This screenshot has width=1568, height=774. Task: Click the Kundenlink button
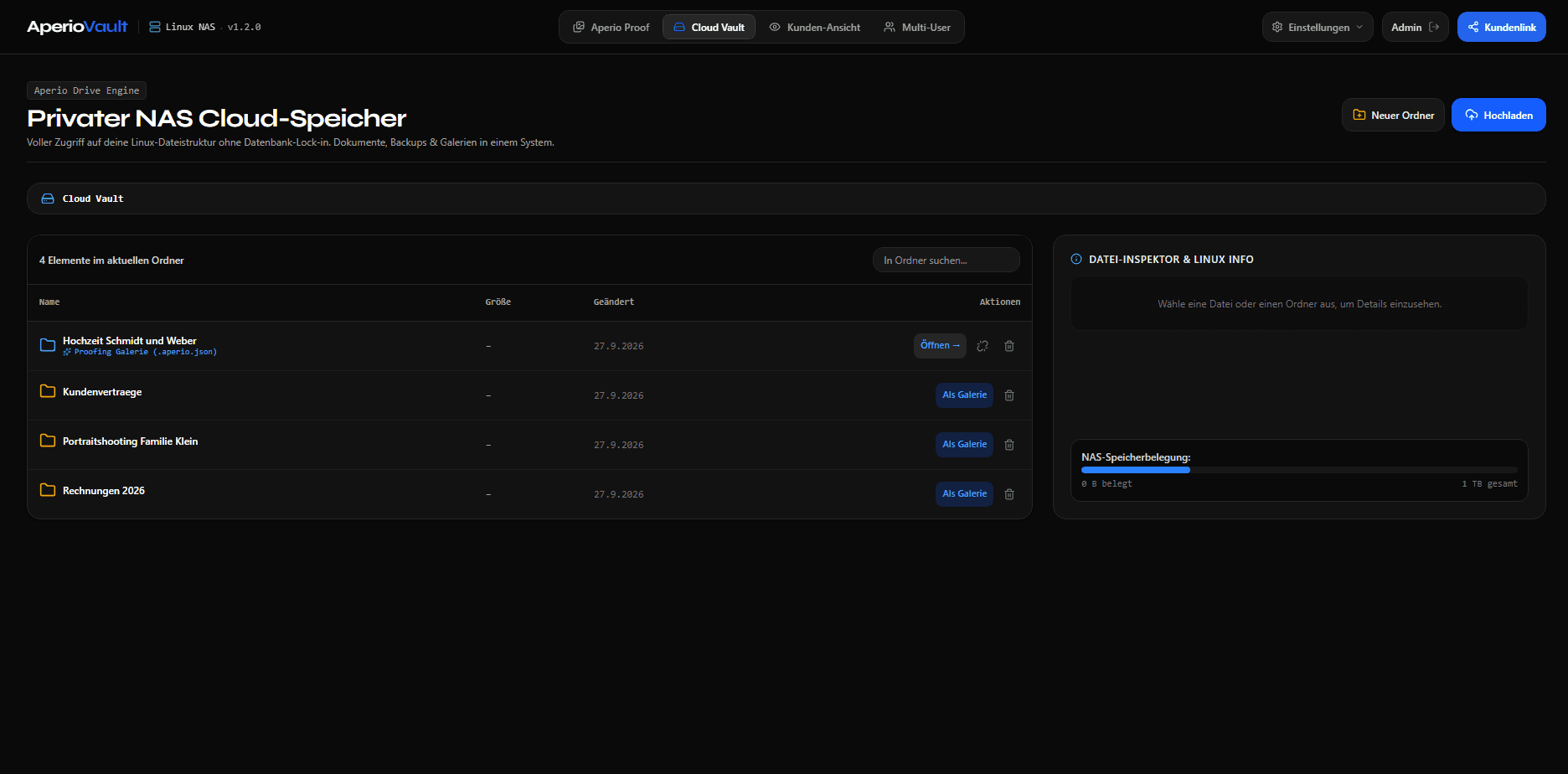pos(1502,27)
